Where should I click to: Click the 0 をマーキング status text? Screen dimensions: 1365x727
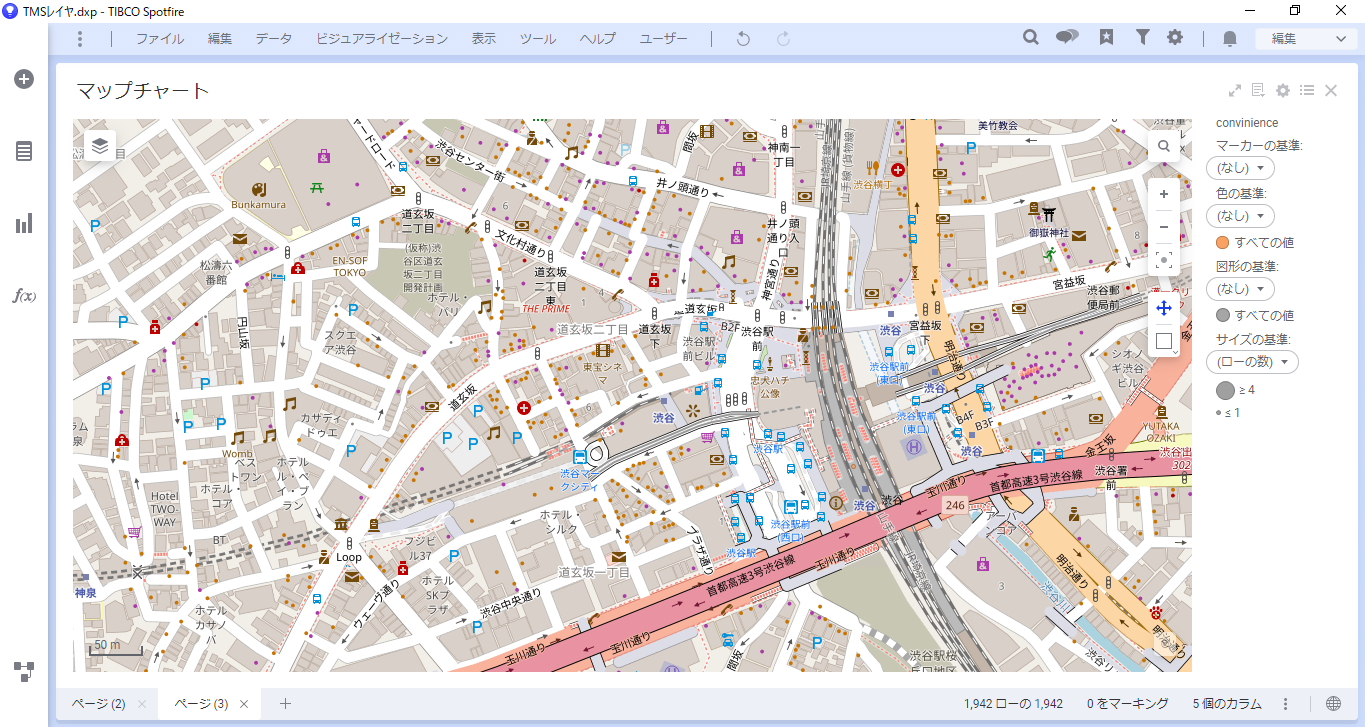[x=1128, y=704]
